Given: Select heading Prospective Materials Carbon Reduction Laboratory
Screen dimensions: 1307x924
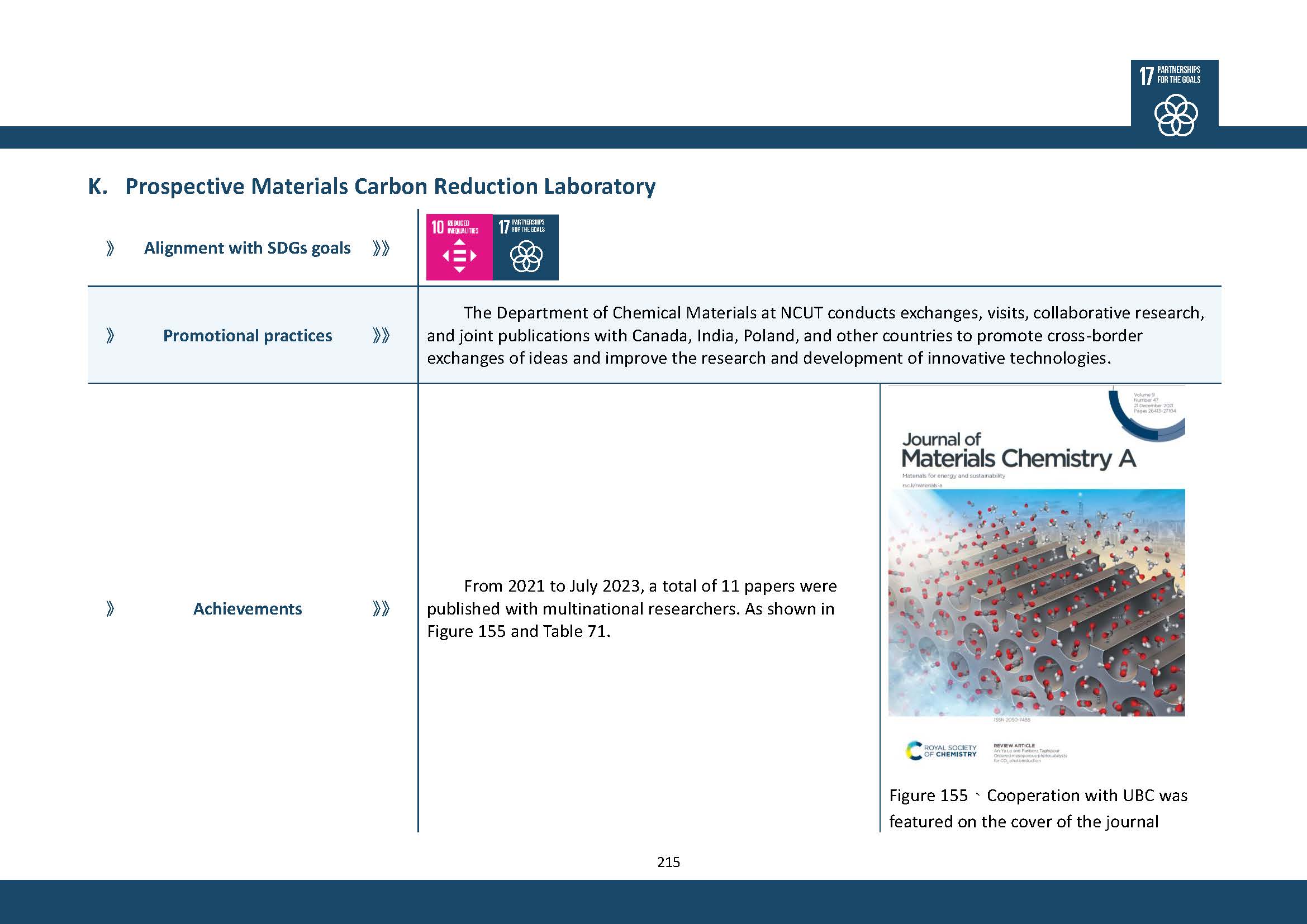Looking at the screenshot, I should [x=391, y=186].
